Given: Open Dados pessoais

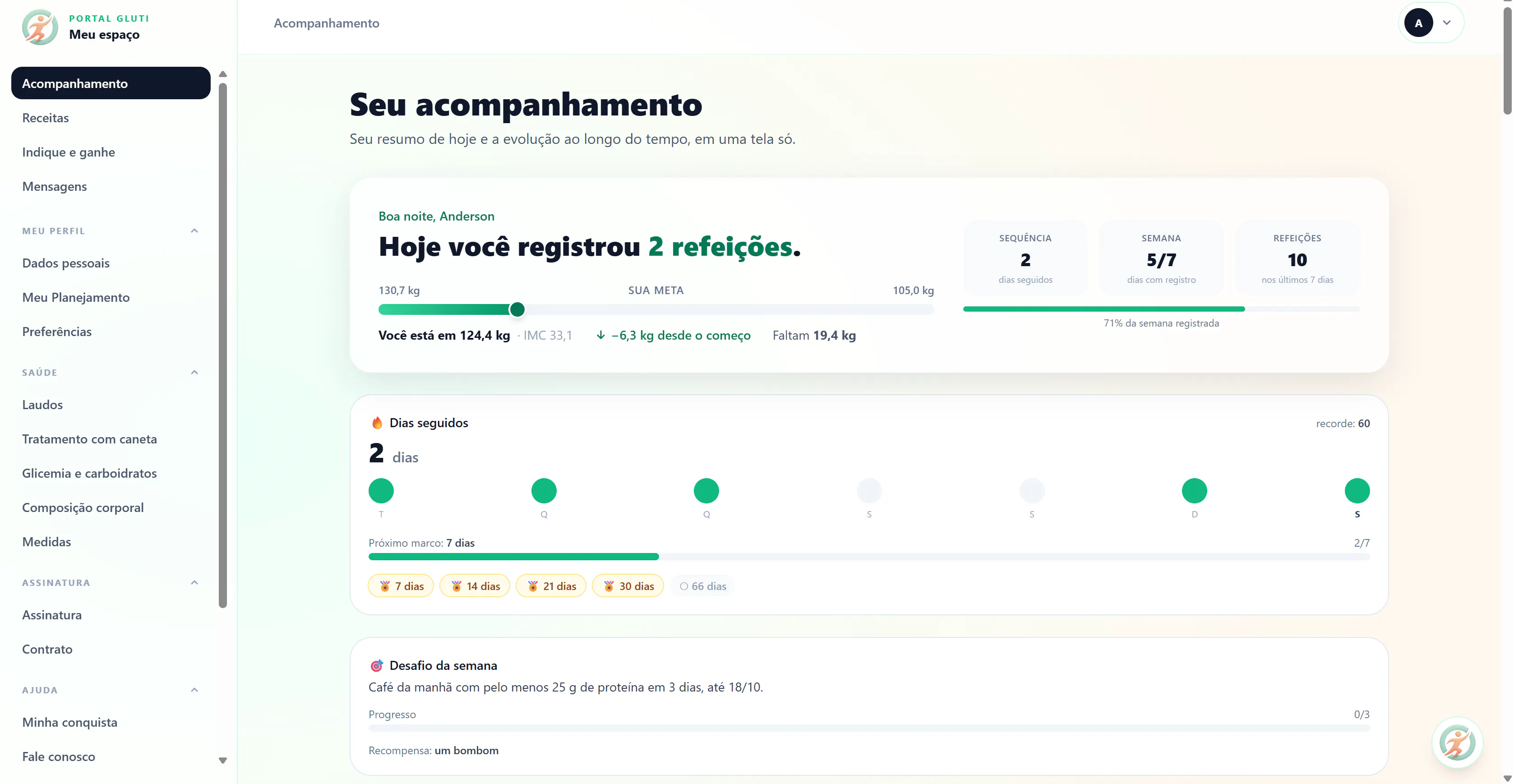Looking at the screenshot, I should point(111,263).
